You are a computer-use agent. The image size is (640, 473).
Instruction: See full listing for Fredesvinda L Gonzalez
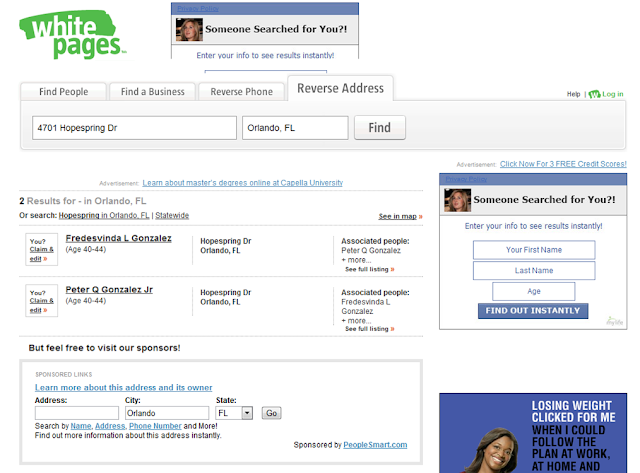point(369,269)
